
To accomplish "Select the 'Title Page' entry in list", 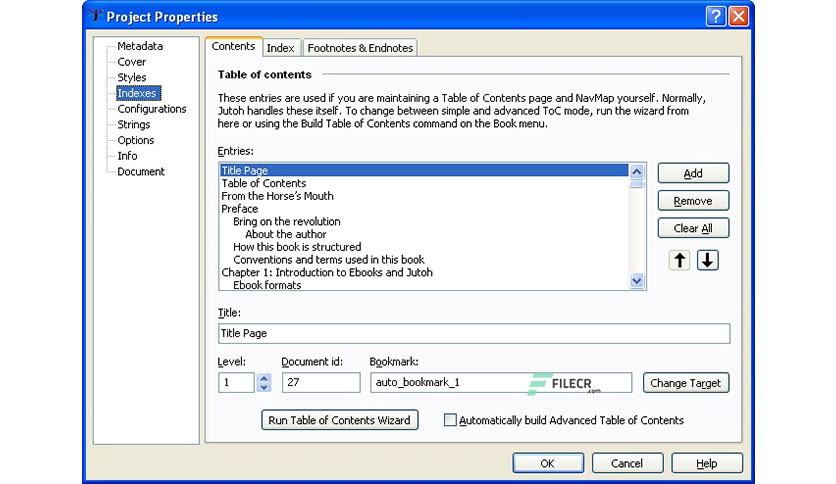I will click(x=424, y=171).
